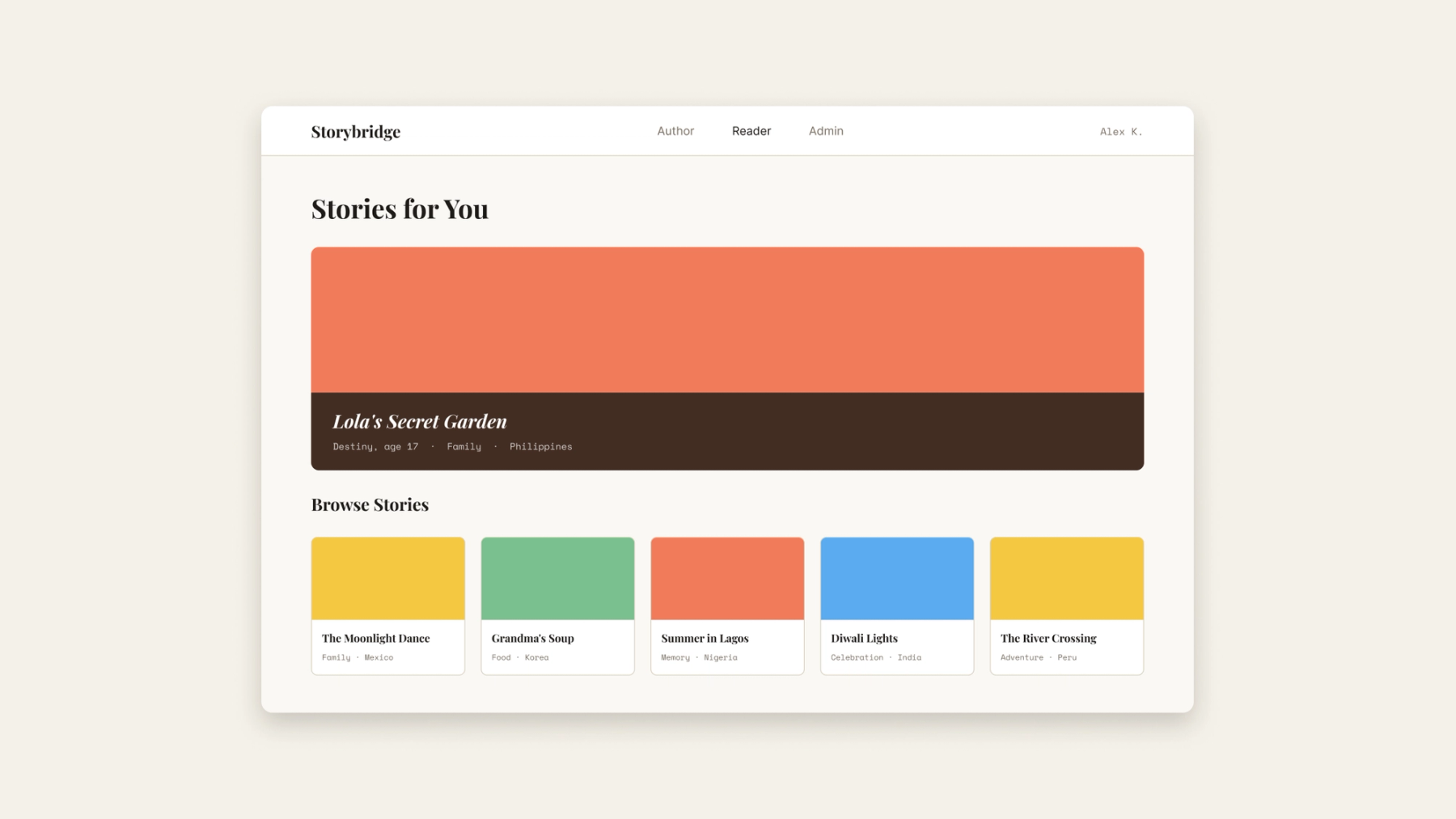Open the Summer in Lagos title

coord(705,639)
